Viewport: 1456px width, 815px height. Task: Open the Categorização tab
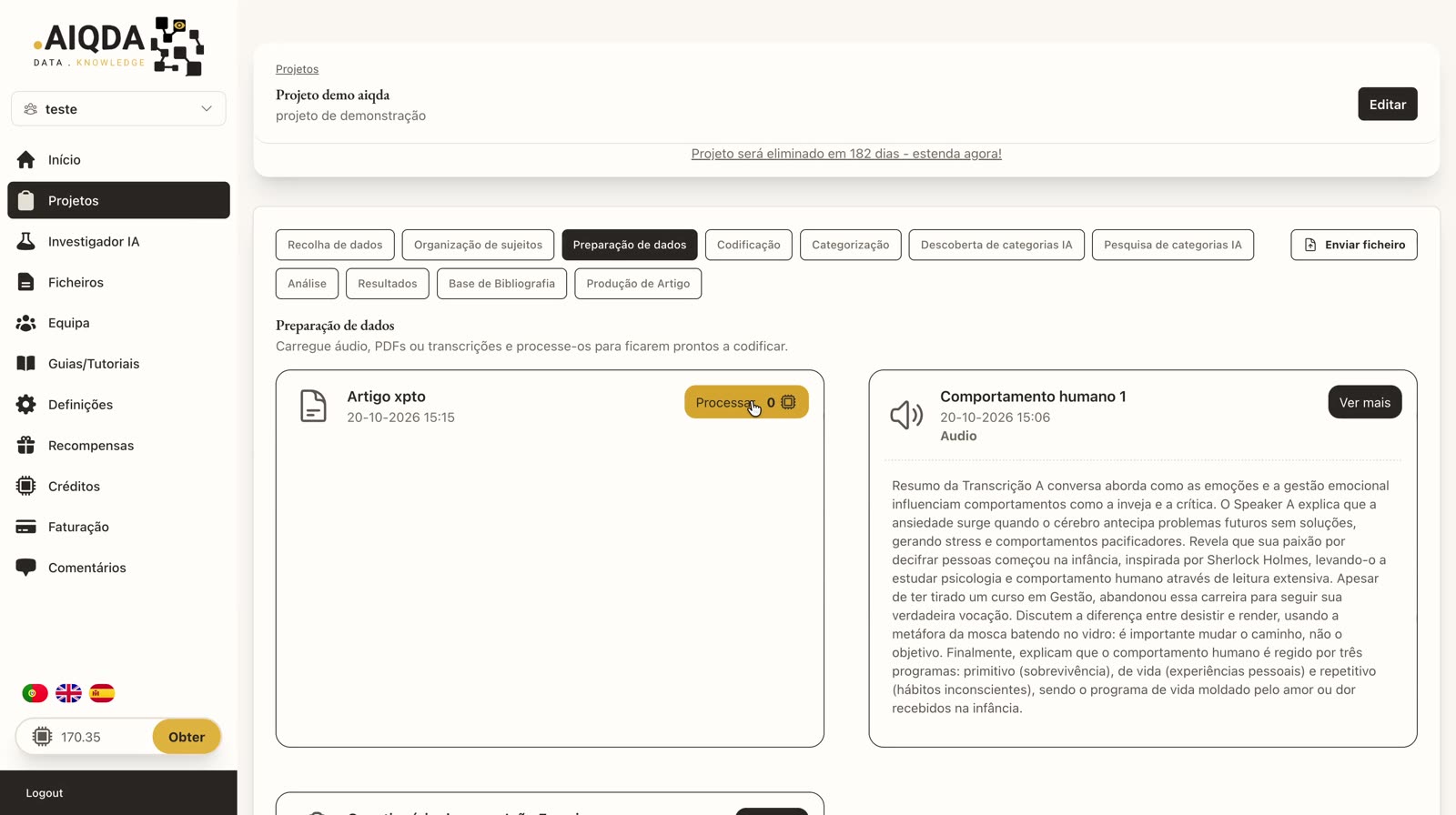(x=851, y=245)
